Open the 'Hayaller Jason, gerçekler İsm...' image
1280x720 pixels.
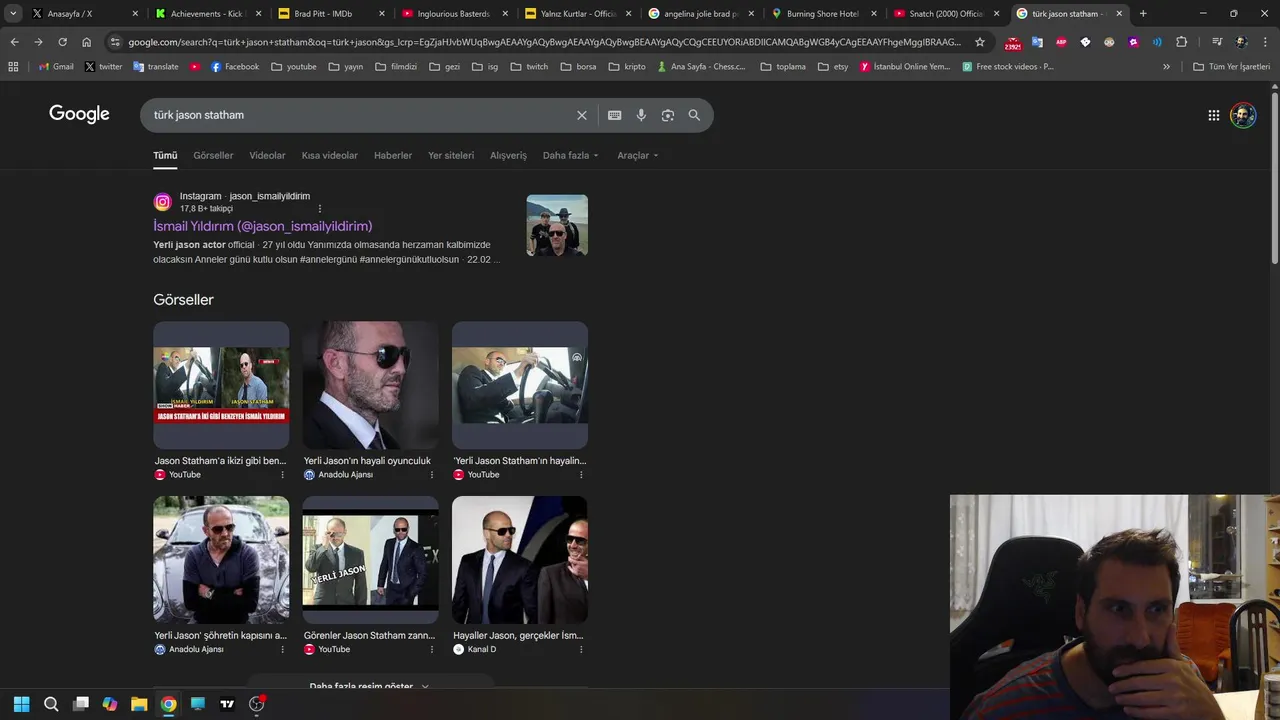tap(520, 560)
